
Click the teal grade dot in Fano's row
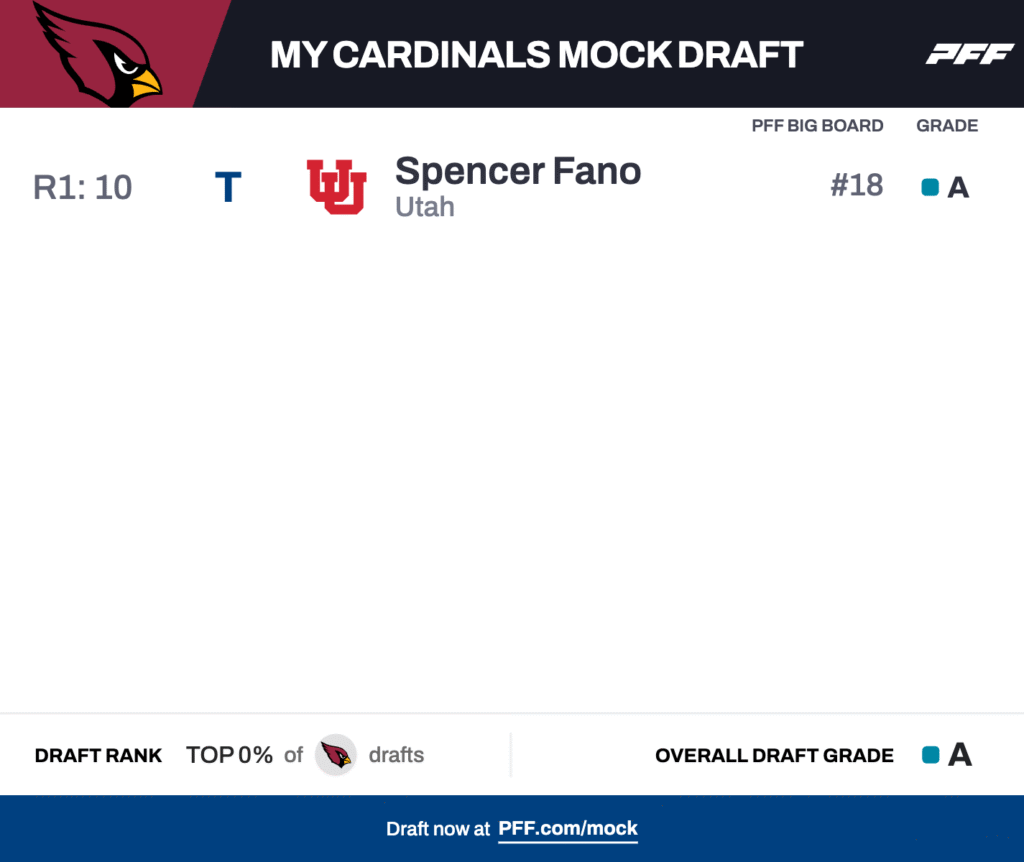coord(930,187)
